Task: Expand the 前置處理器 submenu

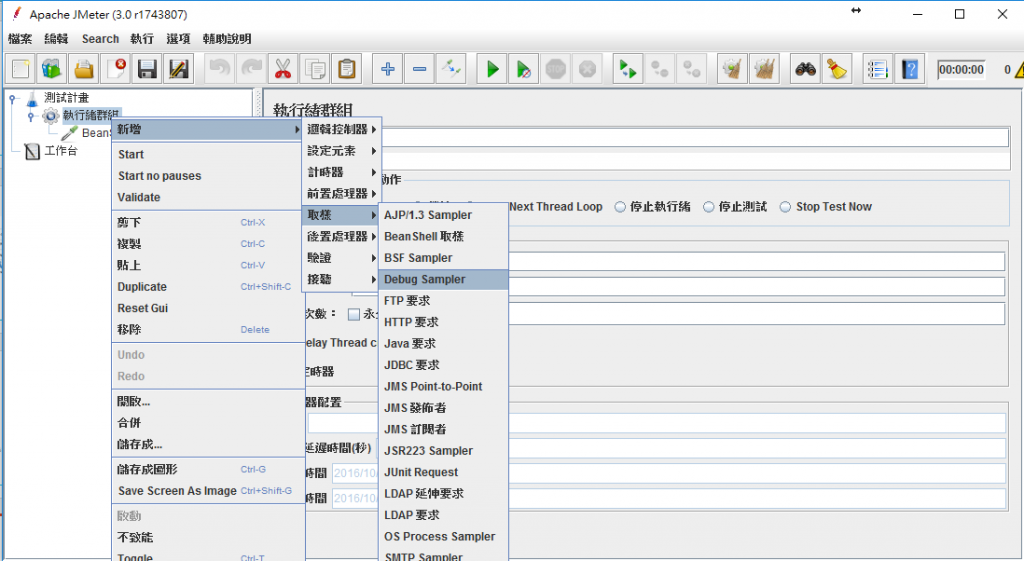Action: coord(342,193)
